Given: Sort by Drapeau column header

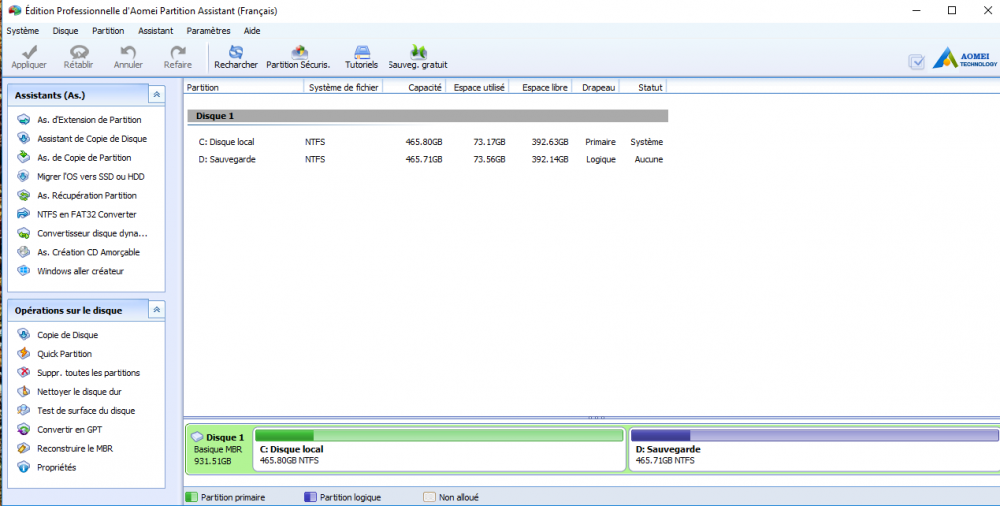Looking at the screenshot, I should (596, 87).
